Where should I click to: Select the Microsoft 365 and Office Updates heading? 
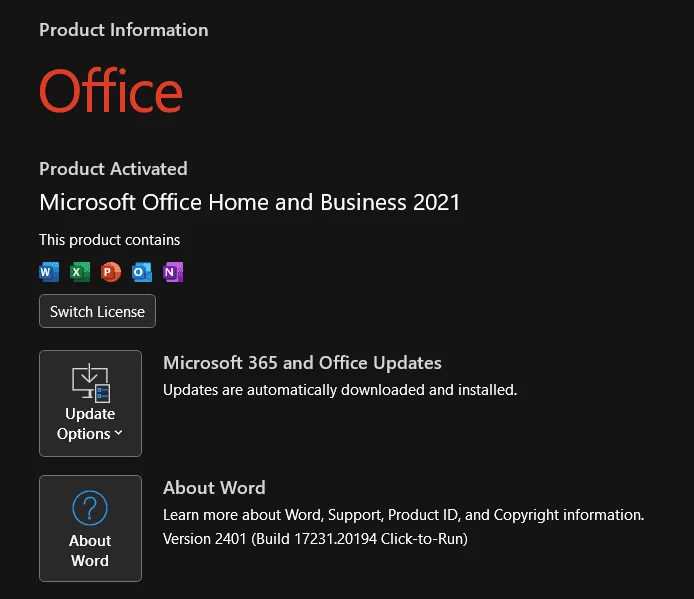(302, 363)
